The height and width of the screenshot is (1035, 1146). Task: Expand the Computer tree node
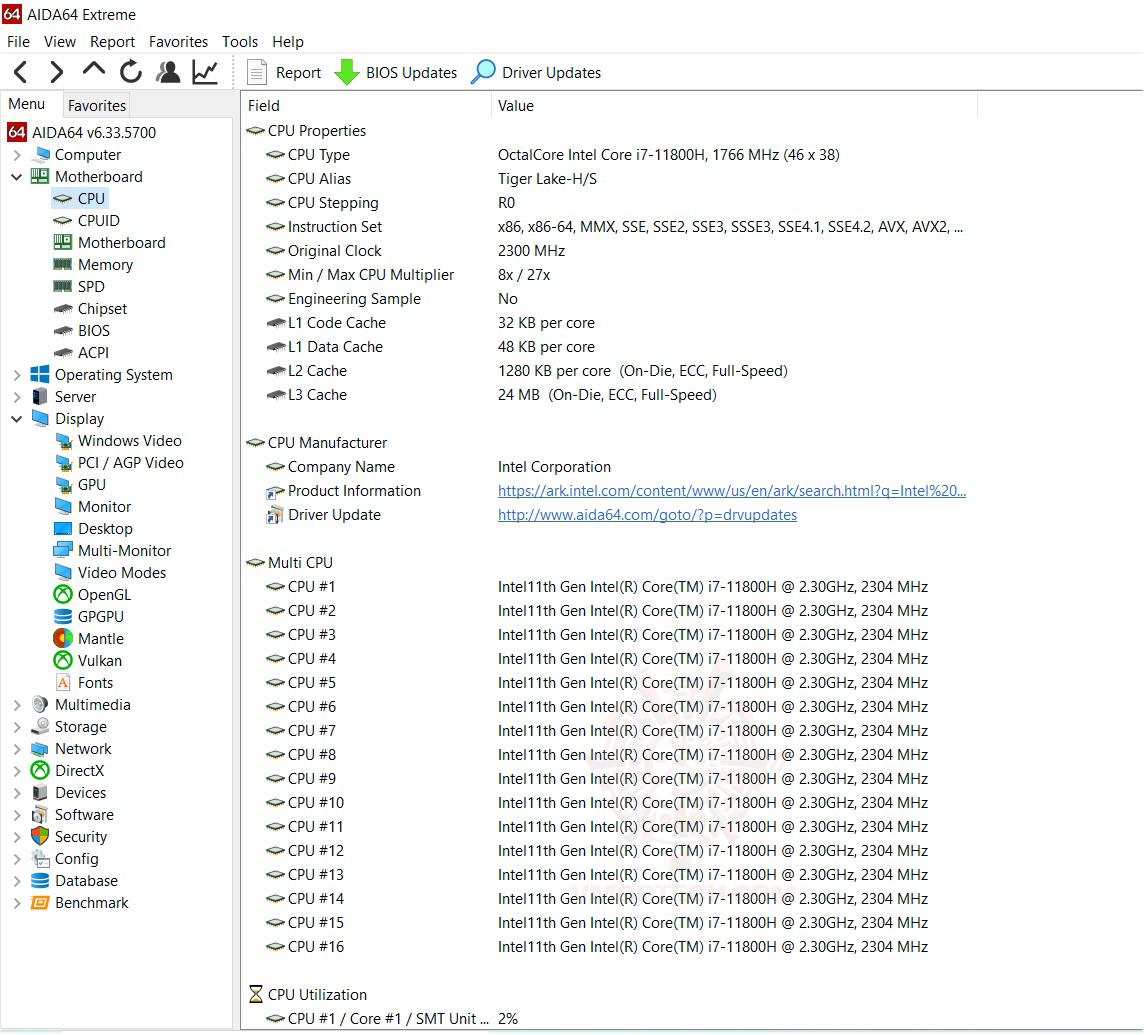(17, 155)
